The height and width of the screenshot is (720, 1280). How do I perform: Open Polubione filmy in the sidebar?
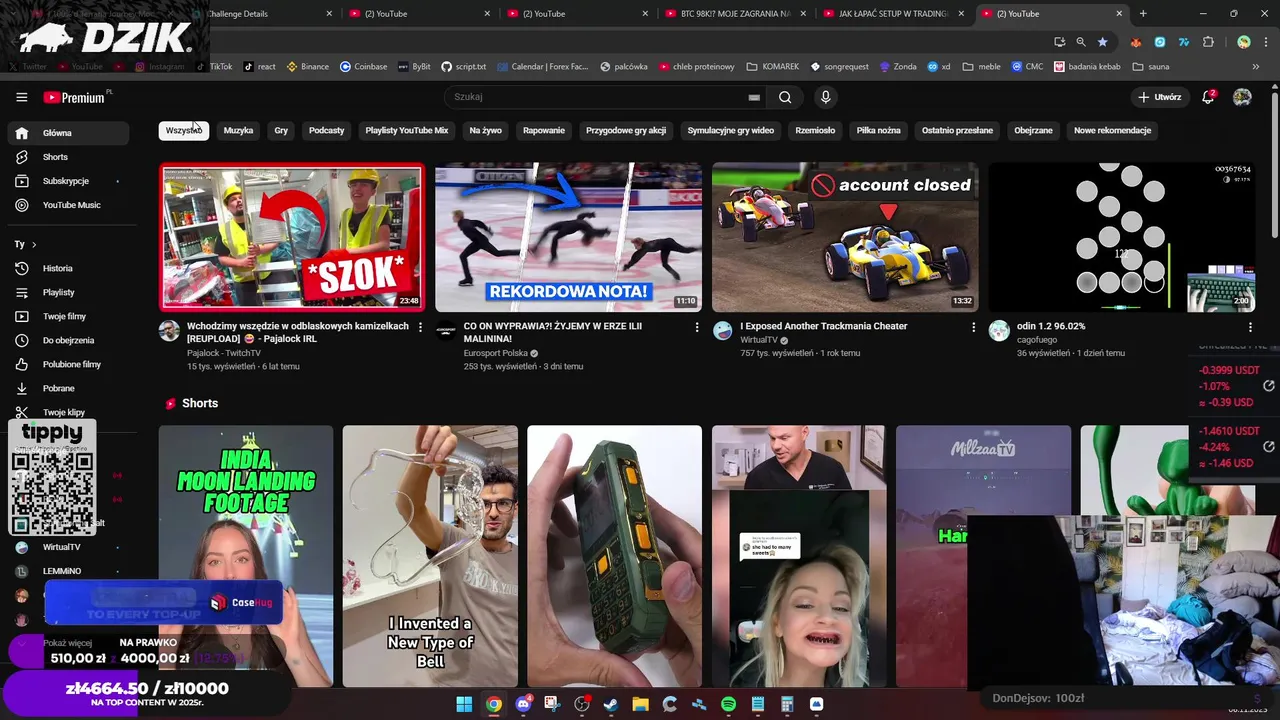(x=68, y=364)
